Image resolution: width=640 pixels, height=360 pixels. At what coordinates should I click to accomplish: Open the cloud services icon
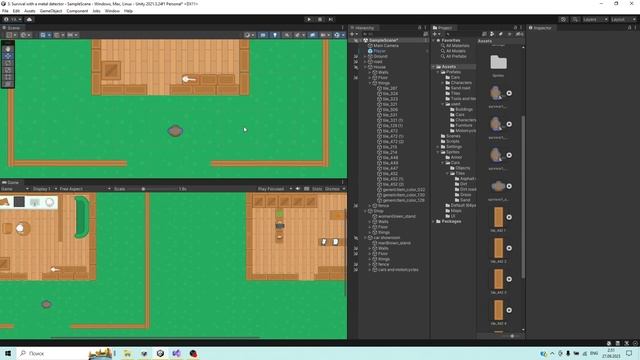click(x=29, y=19)
